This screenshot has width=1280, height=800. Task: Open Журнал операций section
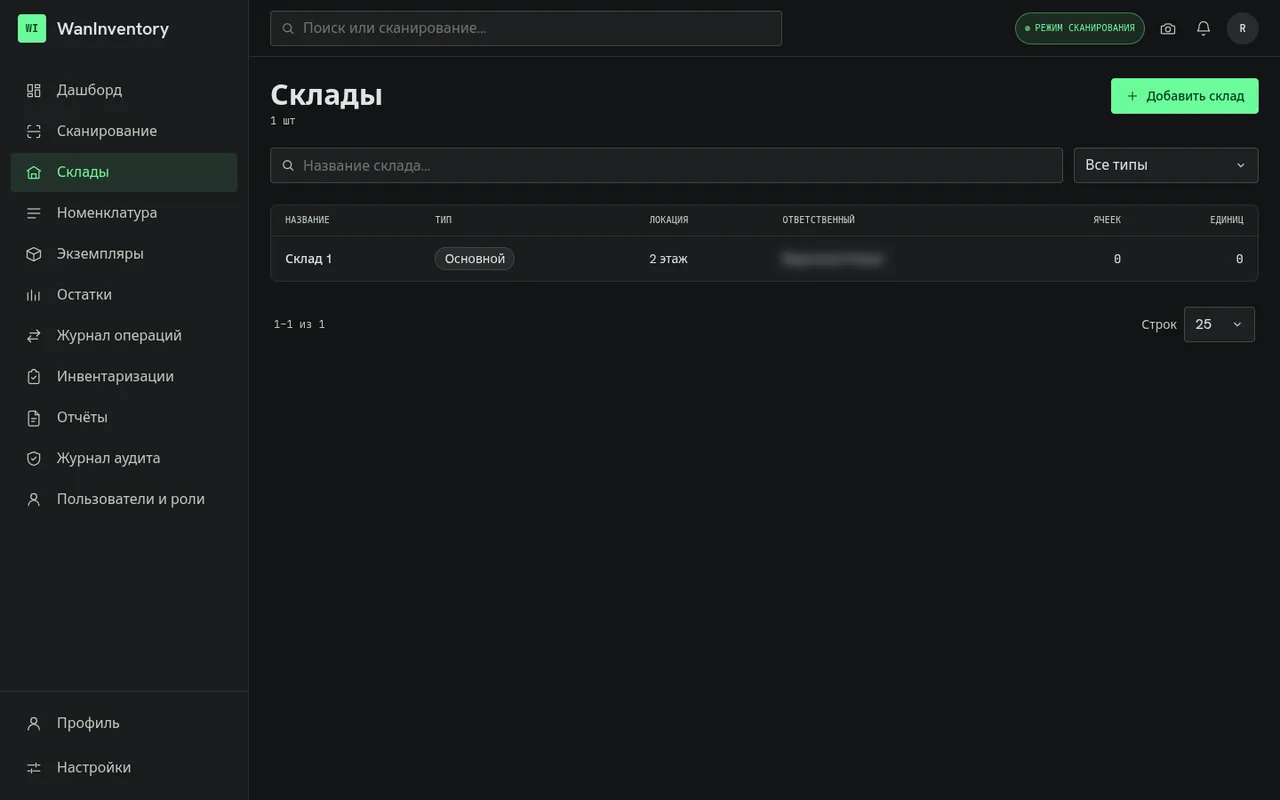point(124,336)
